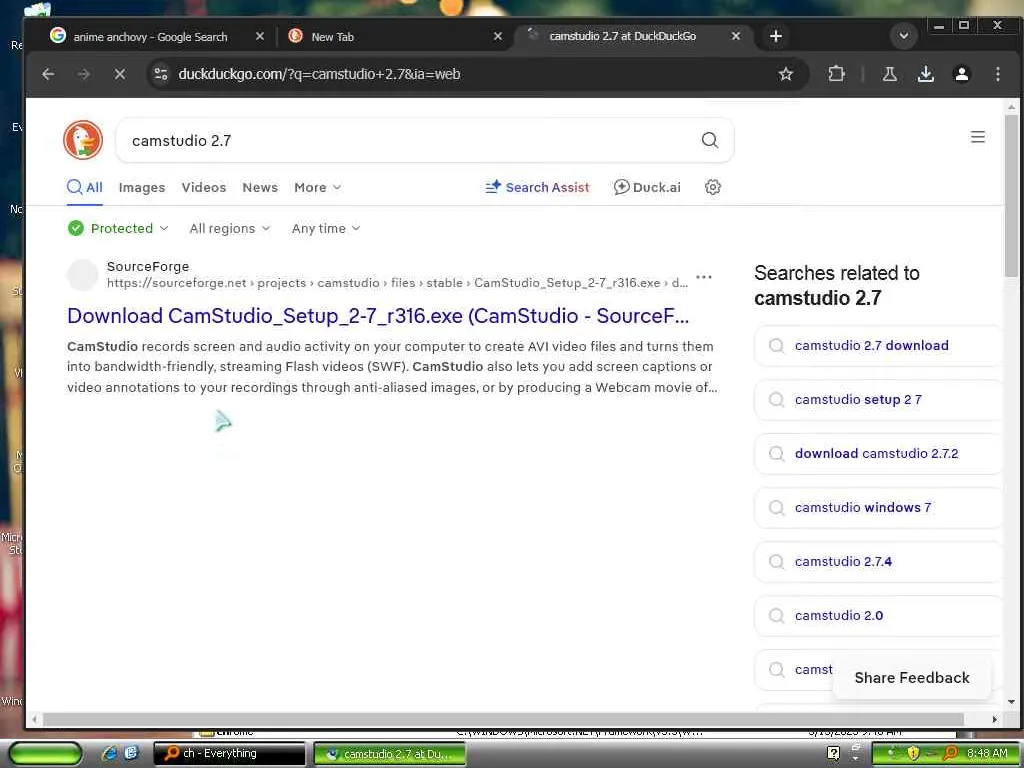
Task: Open the Chrome profile icon
Action: (961, 74)
